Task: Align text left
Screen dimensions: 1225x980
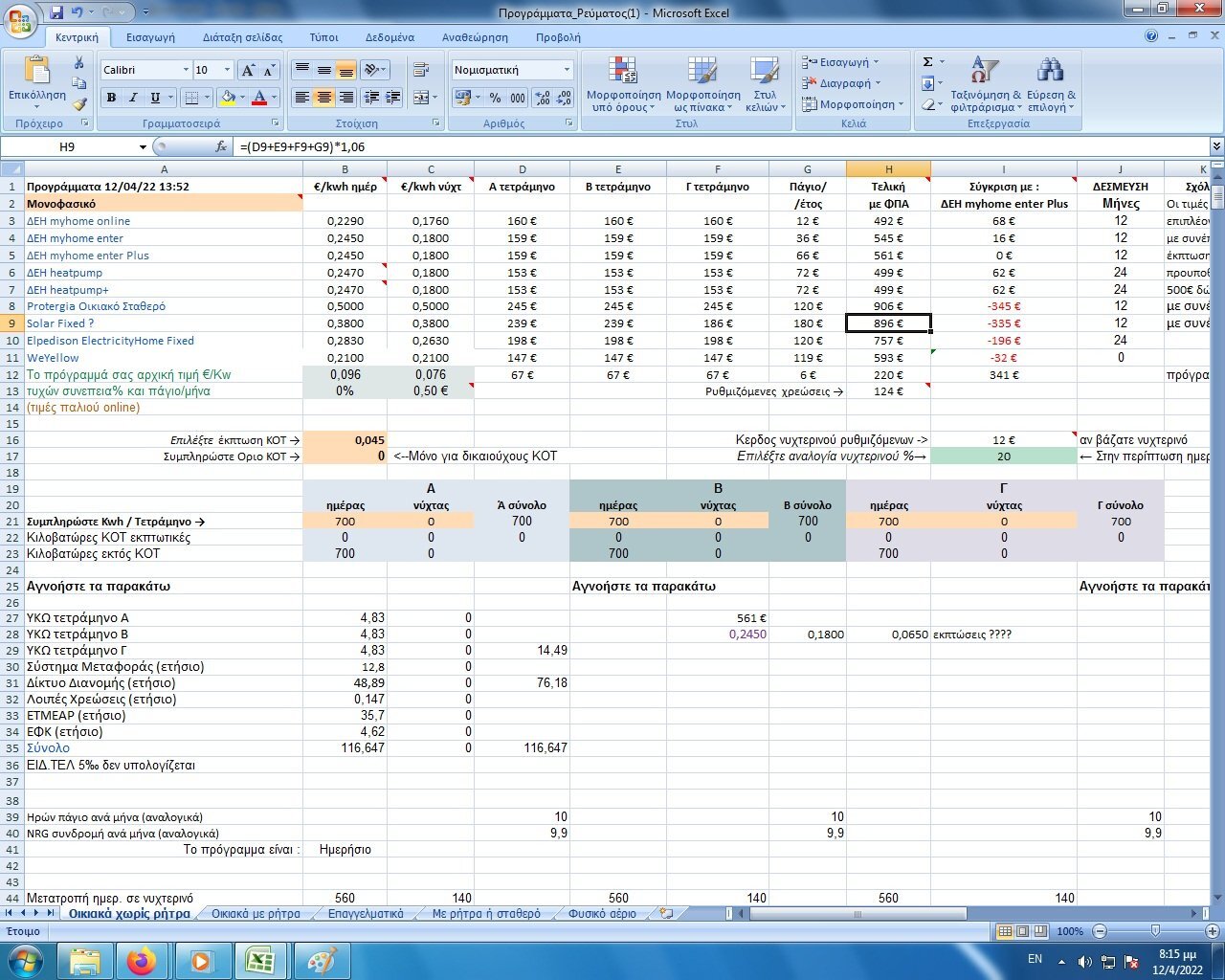Action: (302, 98)
